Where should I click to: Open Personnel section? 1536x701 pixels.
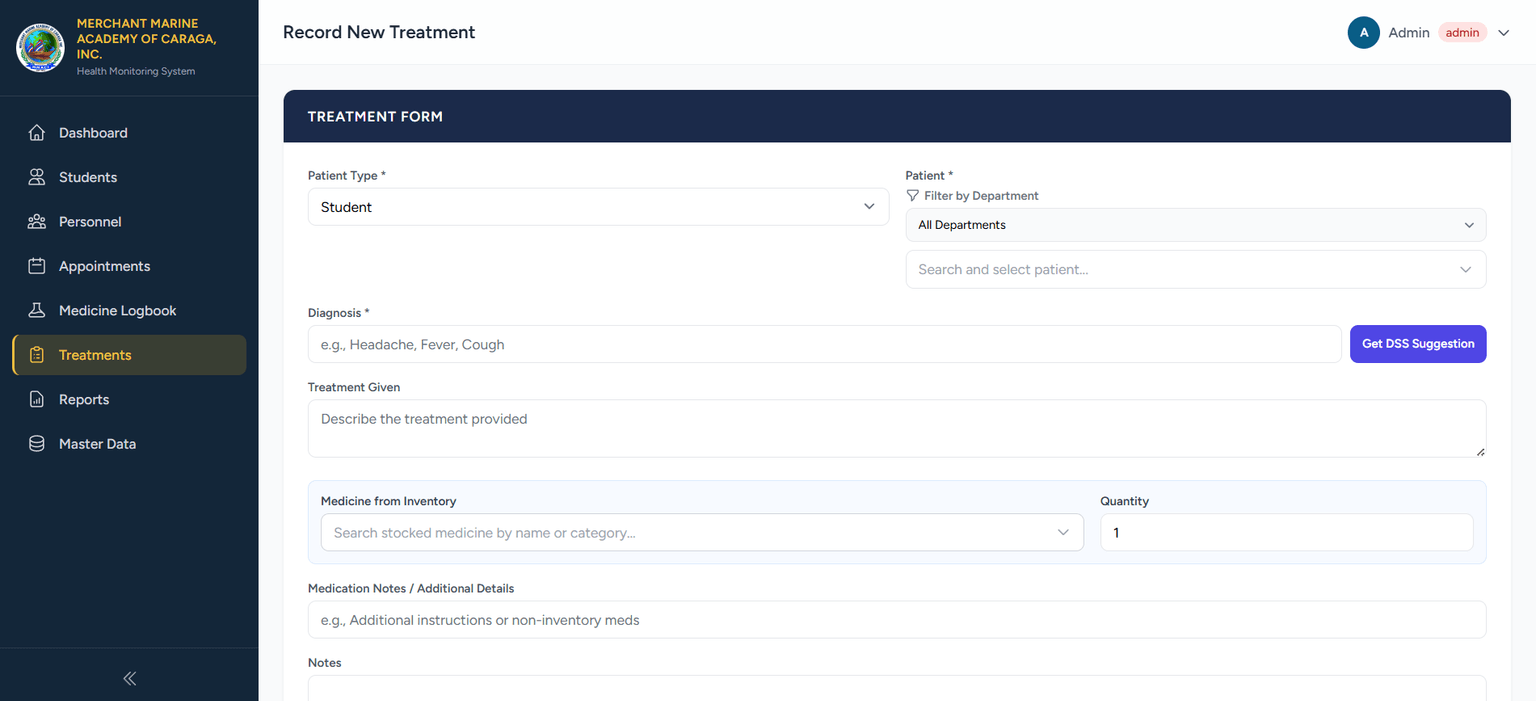click(x=129, y=222)
